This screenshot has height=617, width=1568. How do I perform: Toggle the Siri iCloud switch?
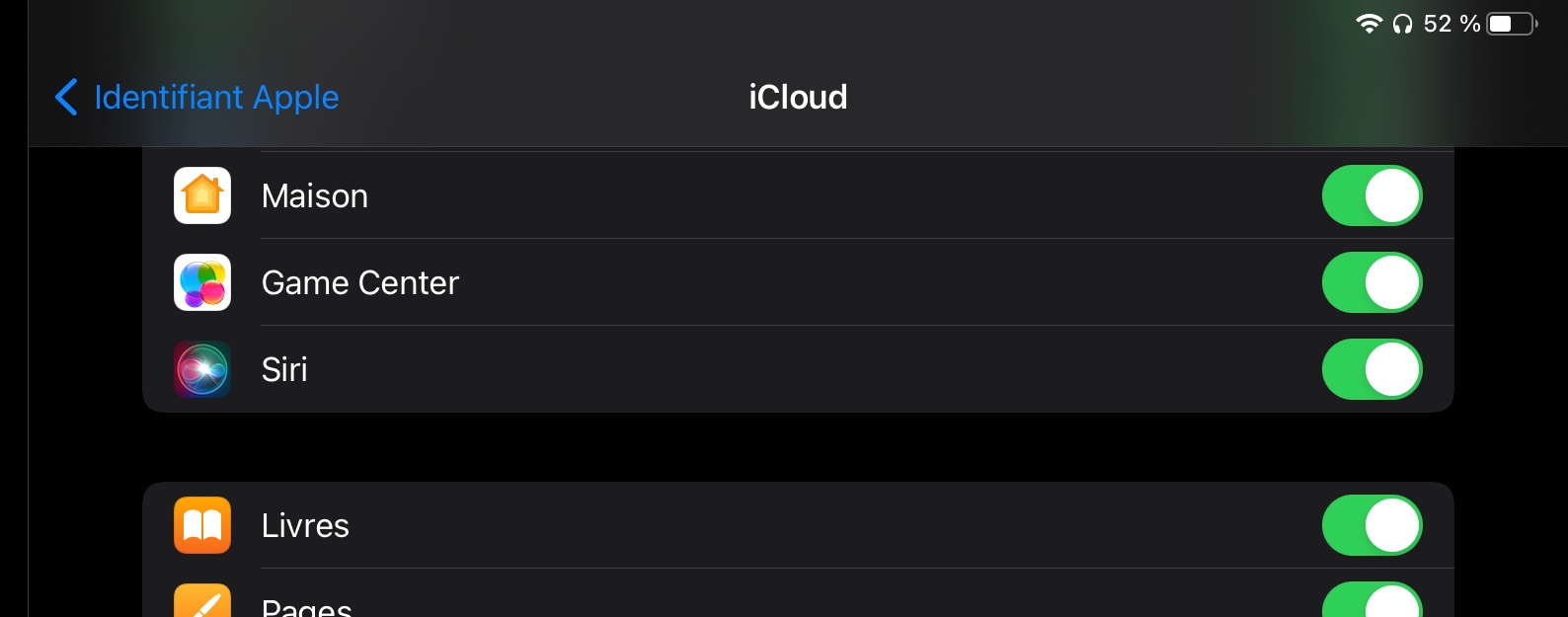pyautogui.click(x=1372, y=369)
